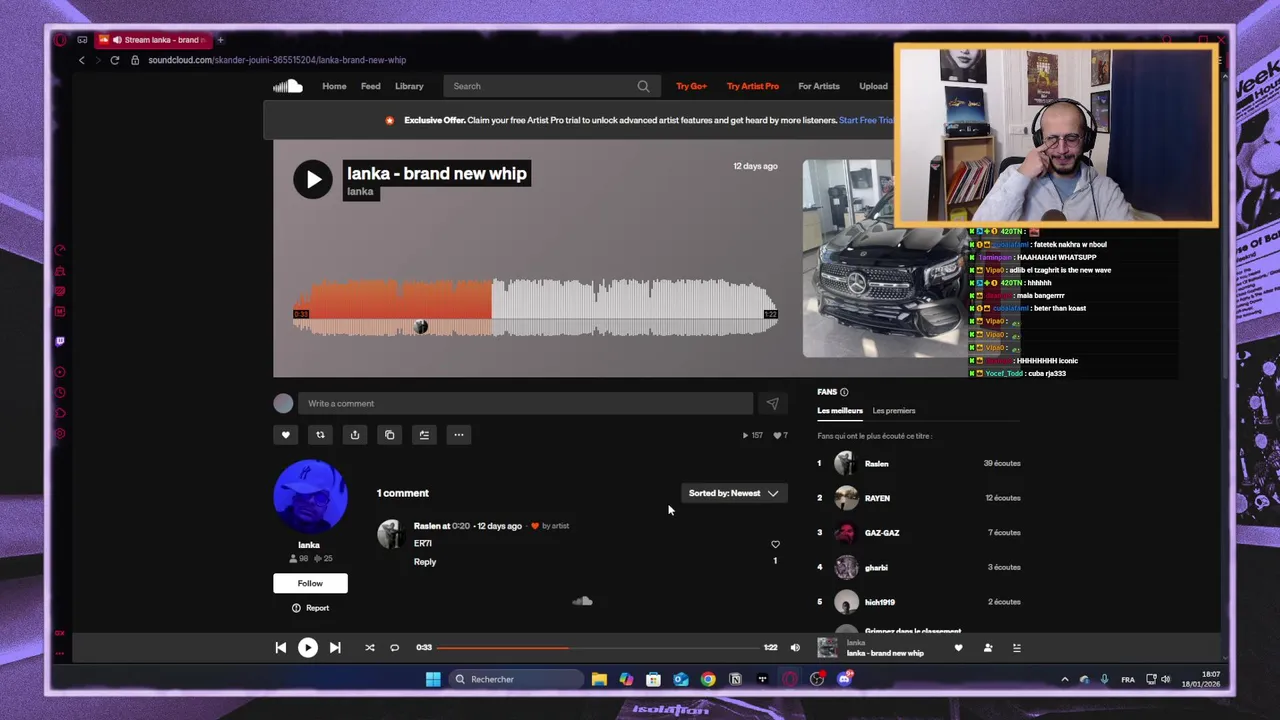The image size is (1280, 720).
Task: Click the track thumbnail in the player bar
Action: [828, 648]
